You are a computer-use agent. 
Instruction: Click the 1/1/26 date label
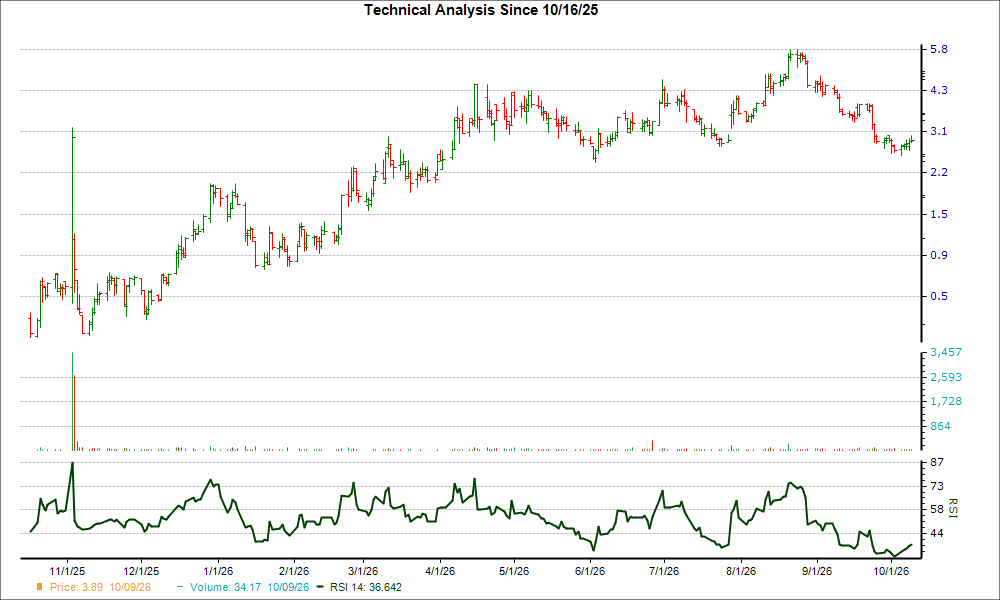point(217,571)
